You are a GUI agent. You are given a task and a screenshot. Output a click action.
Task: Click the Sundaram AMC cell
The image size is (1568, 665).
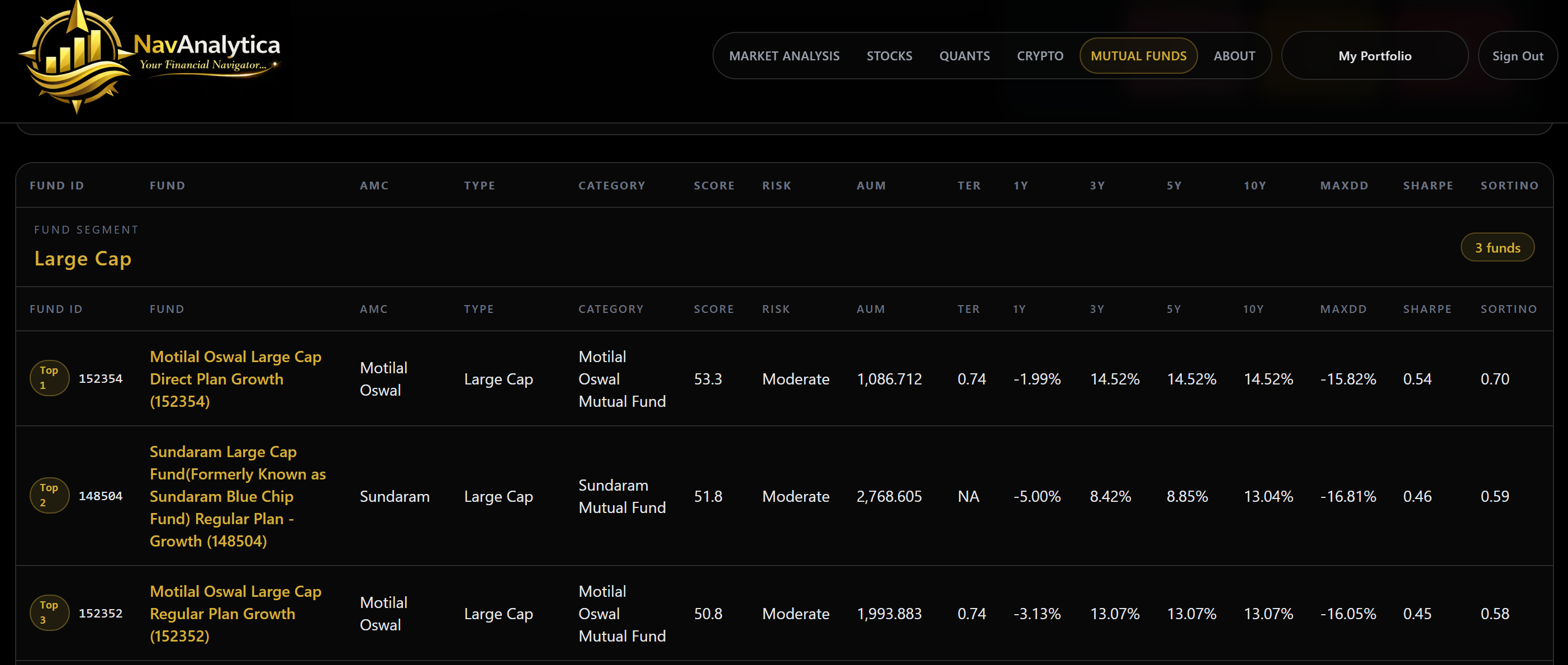(x=395, y=496)
